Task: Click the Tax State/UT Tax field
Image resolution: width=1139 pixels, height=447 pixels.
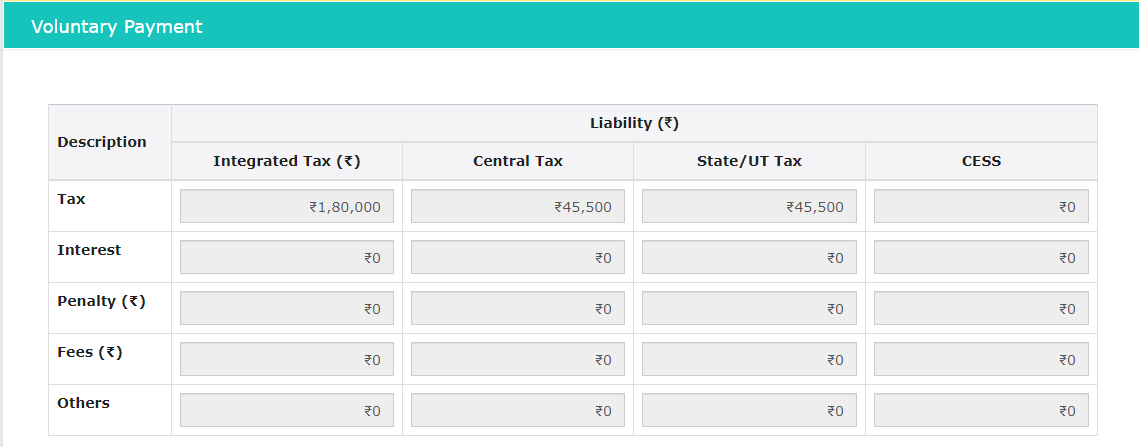Action: coord(749,207)
